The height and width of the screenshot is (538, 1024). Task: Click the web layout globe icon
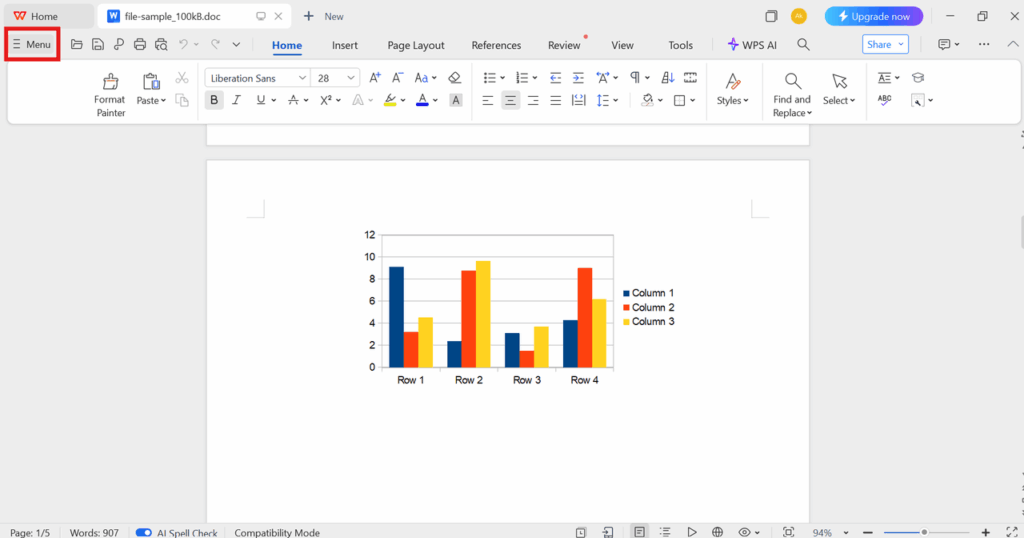(x=717, y=532)
